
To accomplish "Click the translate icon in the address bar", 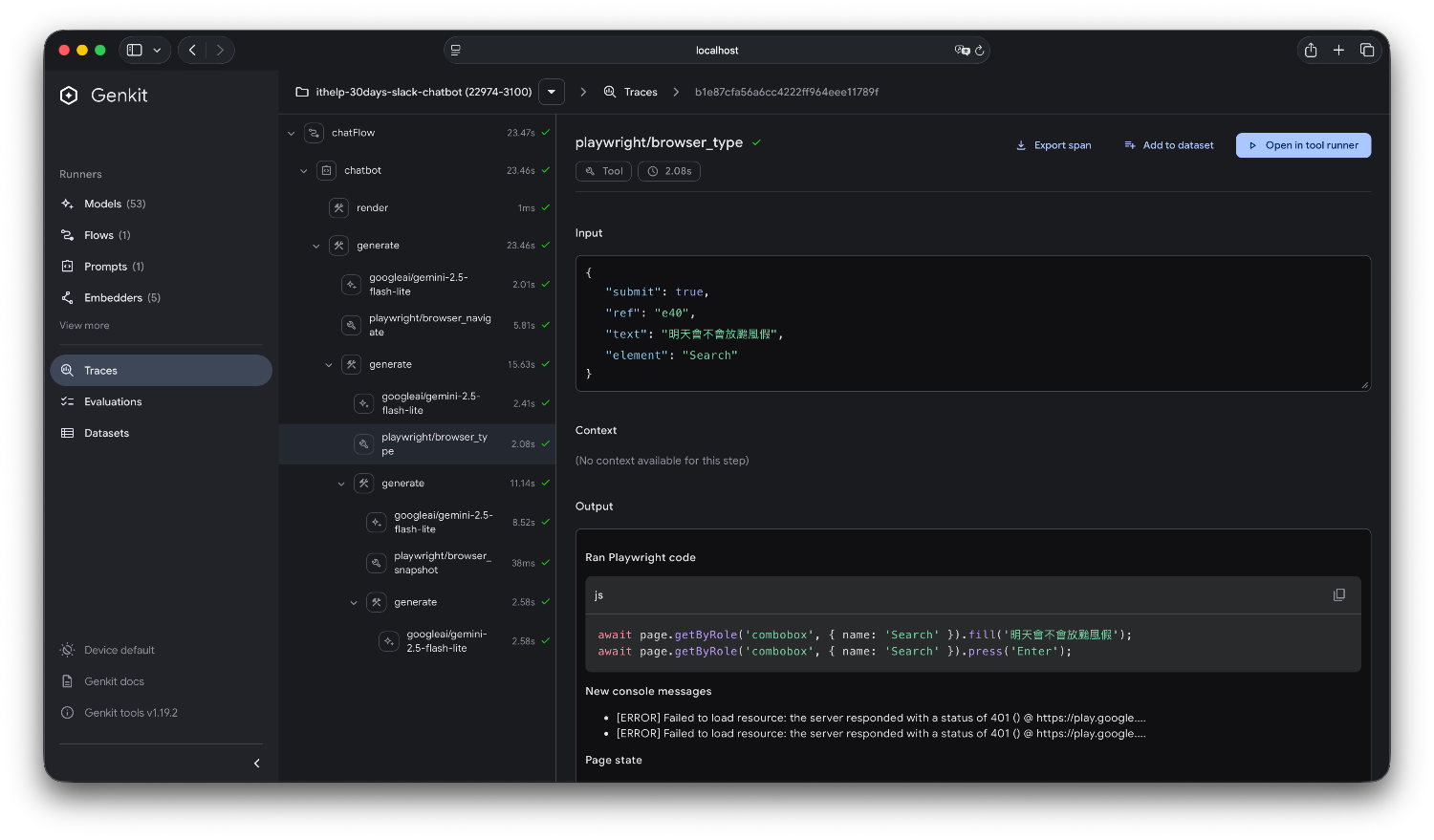I will (962, 51).
